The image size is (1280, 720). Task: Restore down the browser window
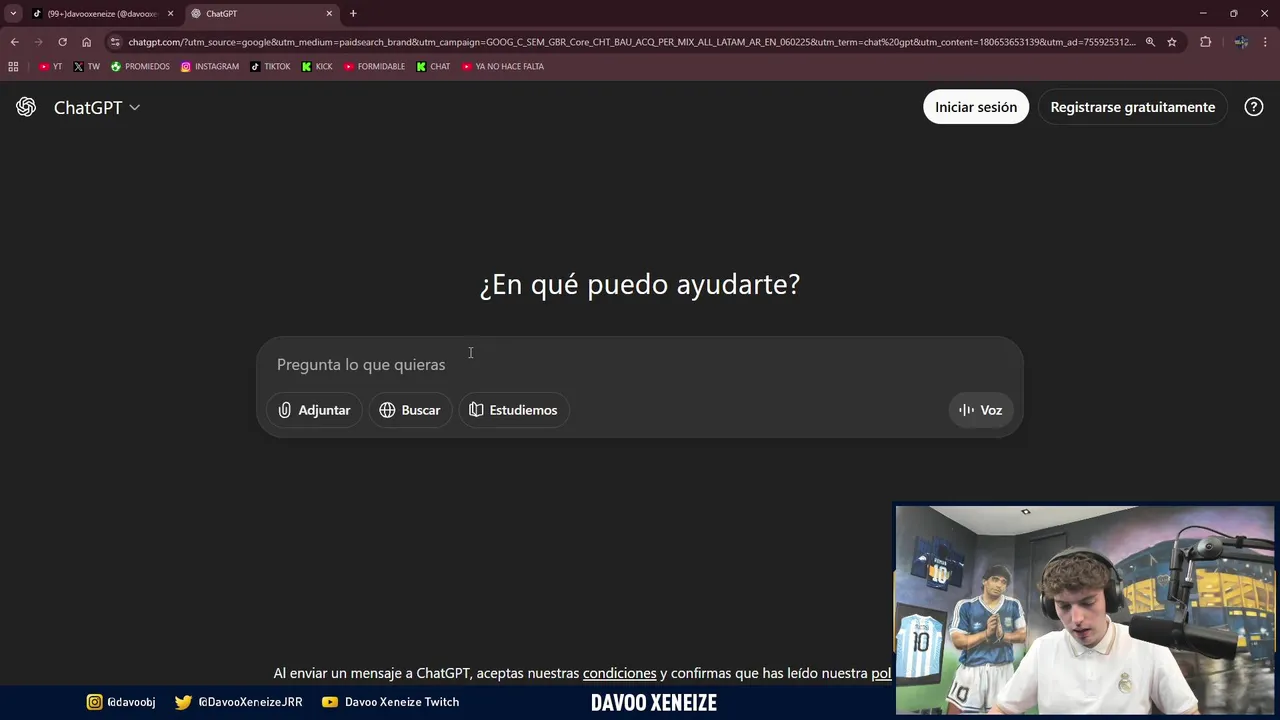(1234, 13)
